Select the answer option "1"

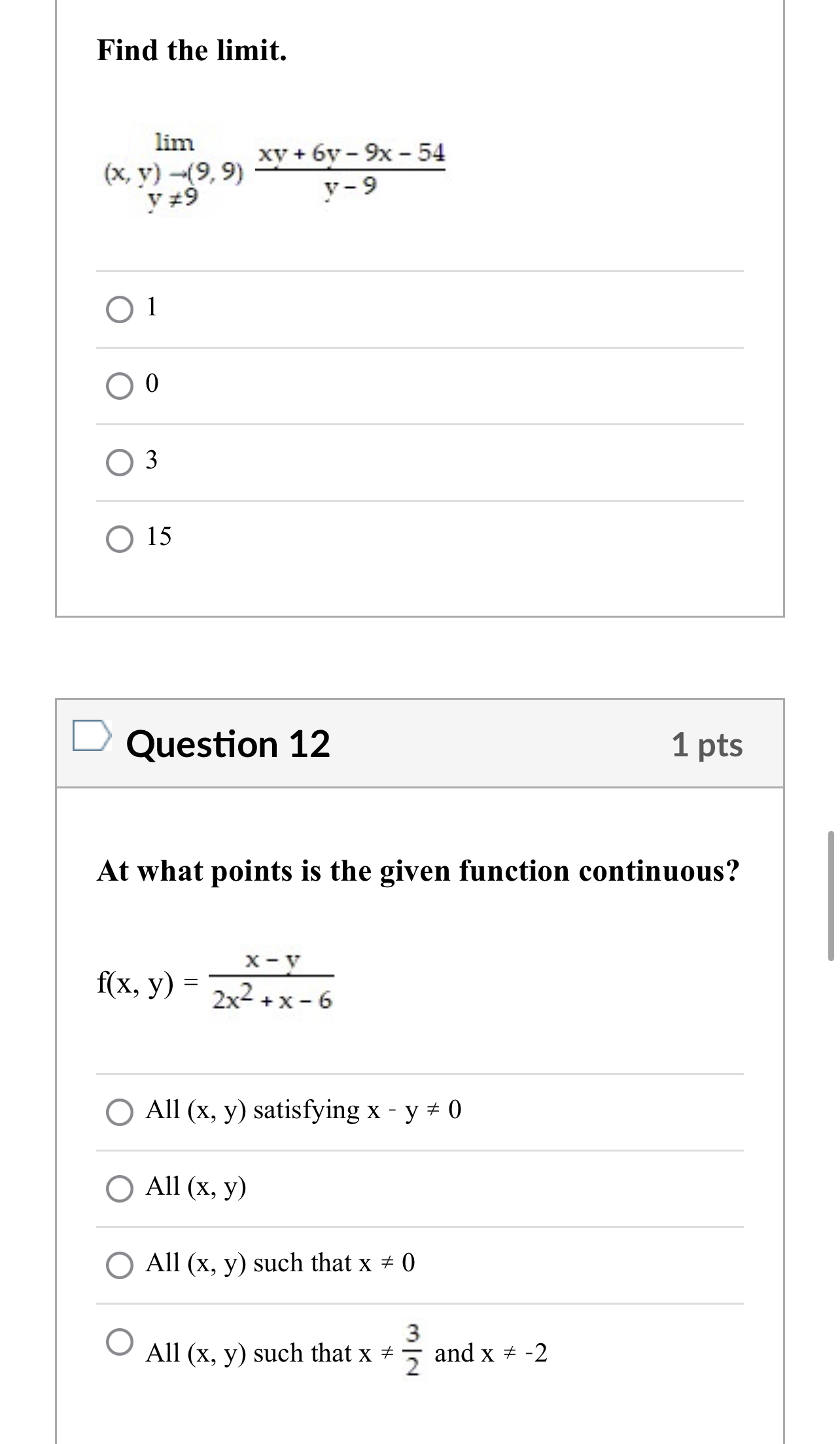pyautogui.click(x=152, y=308)
